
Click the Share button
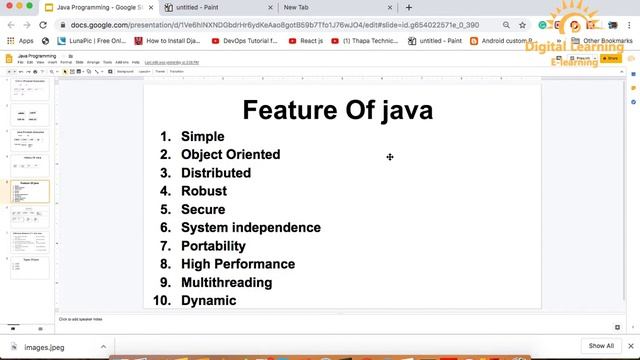pos(611,58)
